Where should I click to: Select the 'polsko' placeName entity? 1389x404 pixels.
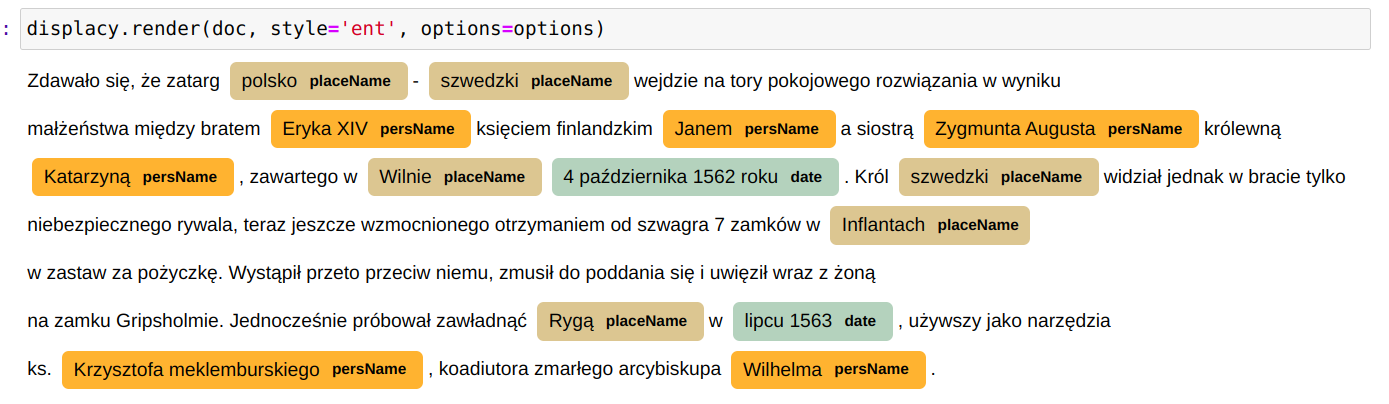[x=319, y=81]
